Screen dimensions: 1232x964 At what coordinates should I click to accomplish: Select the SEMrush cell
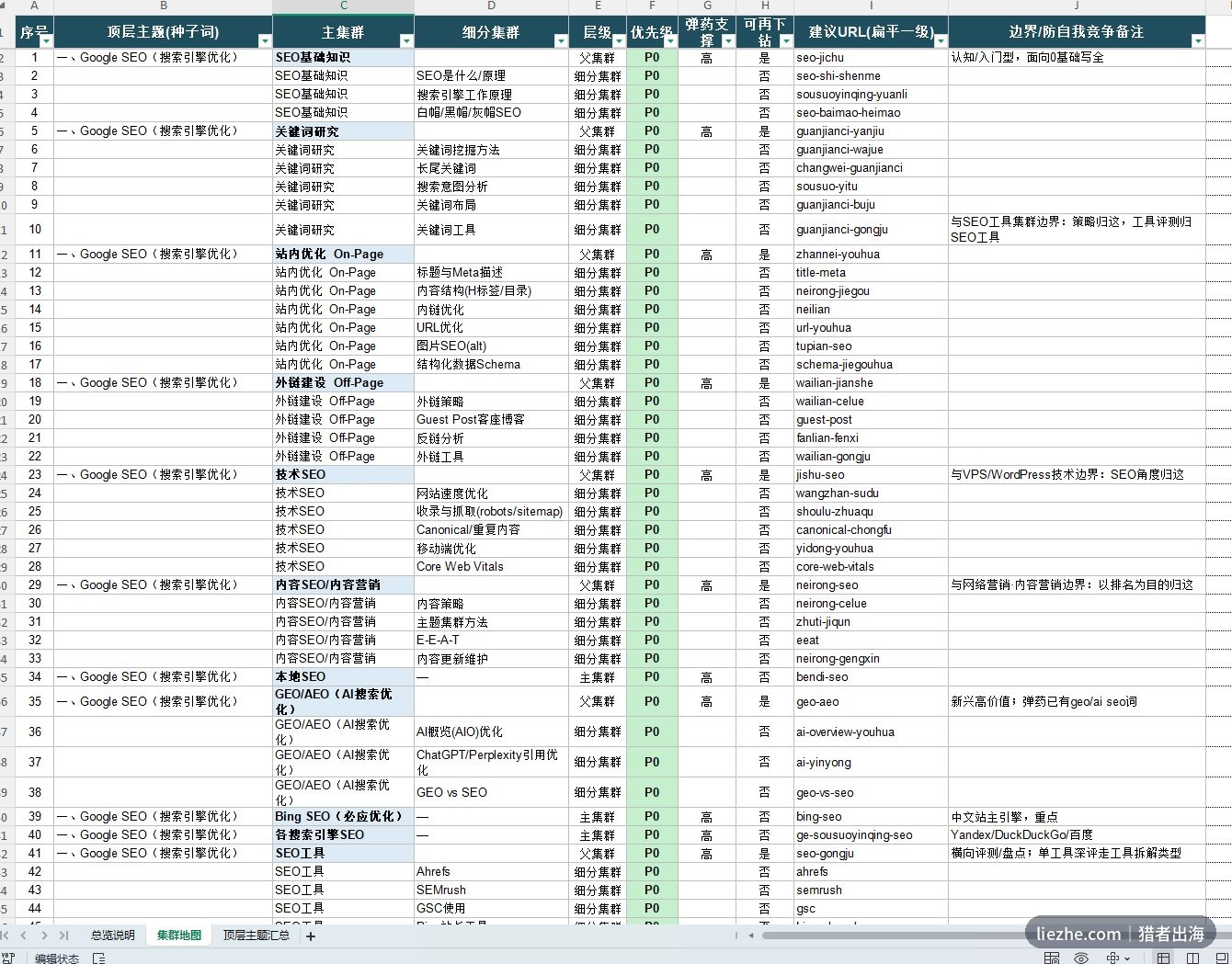pos(492,890)
